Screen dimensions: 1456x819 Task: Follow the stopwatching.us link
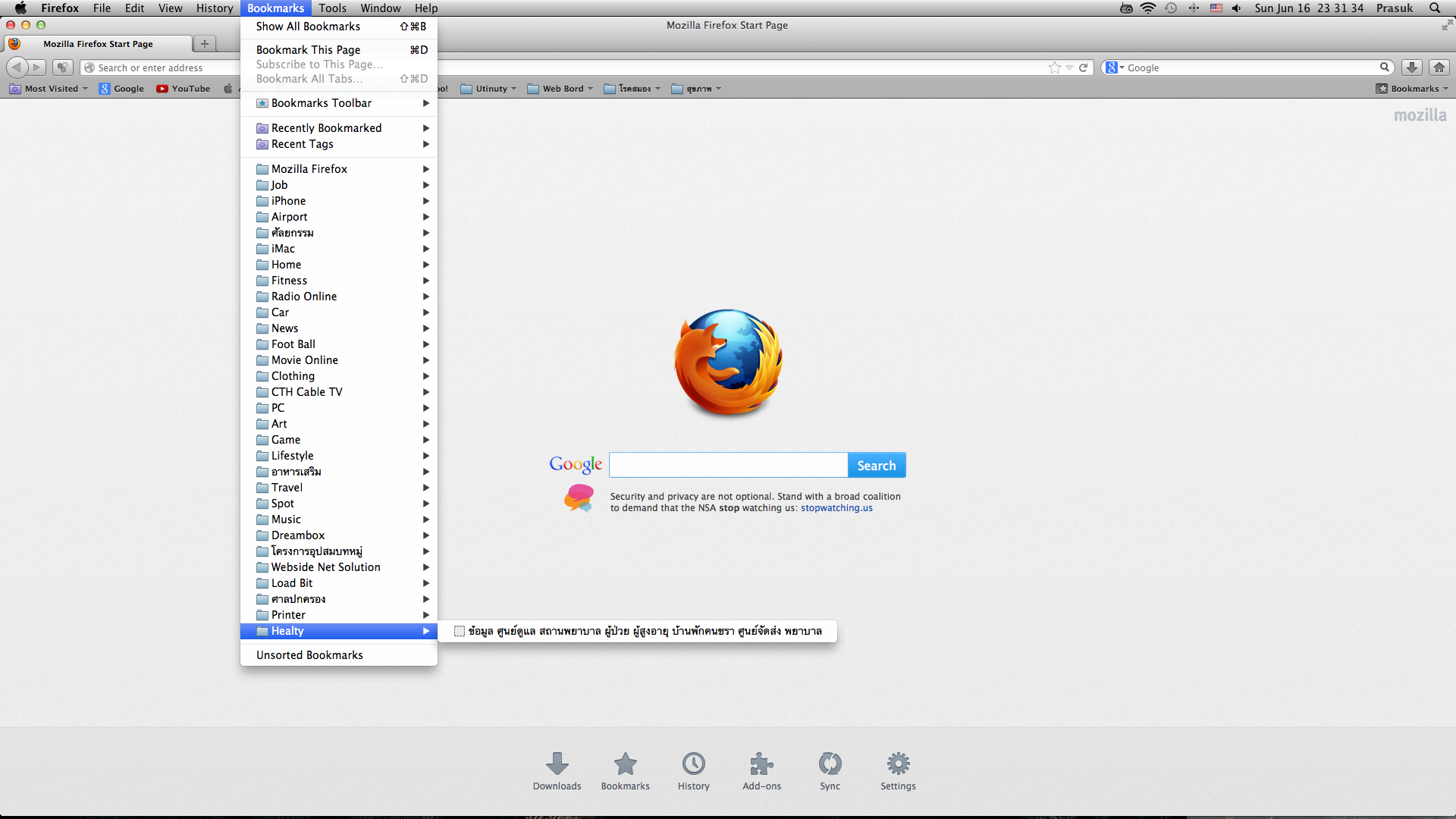836,508
